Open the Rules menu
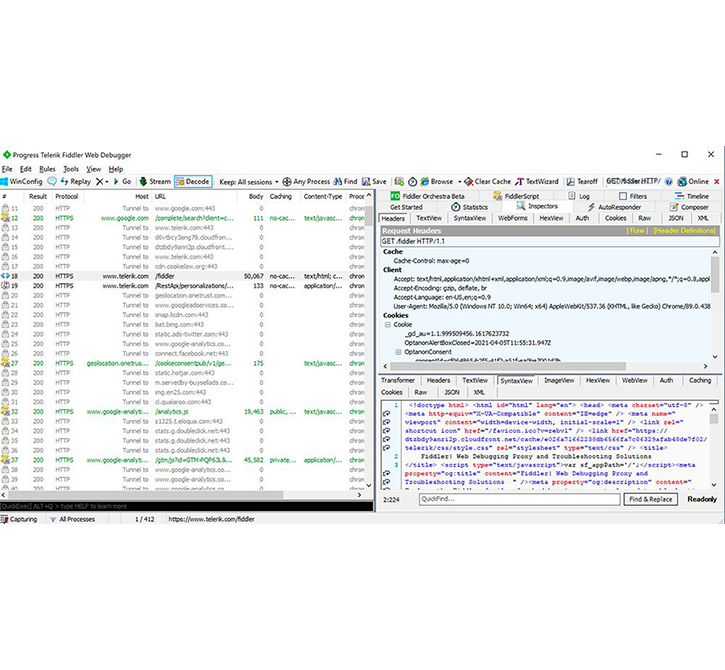 (47, 169)
